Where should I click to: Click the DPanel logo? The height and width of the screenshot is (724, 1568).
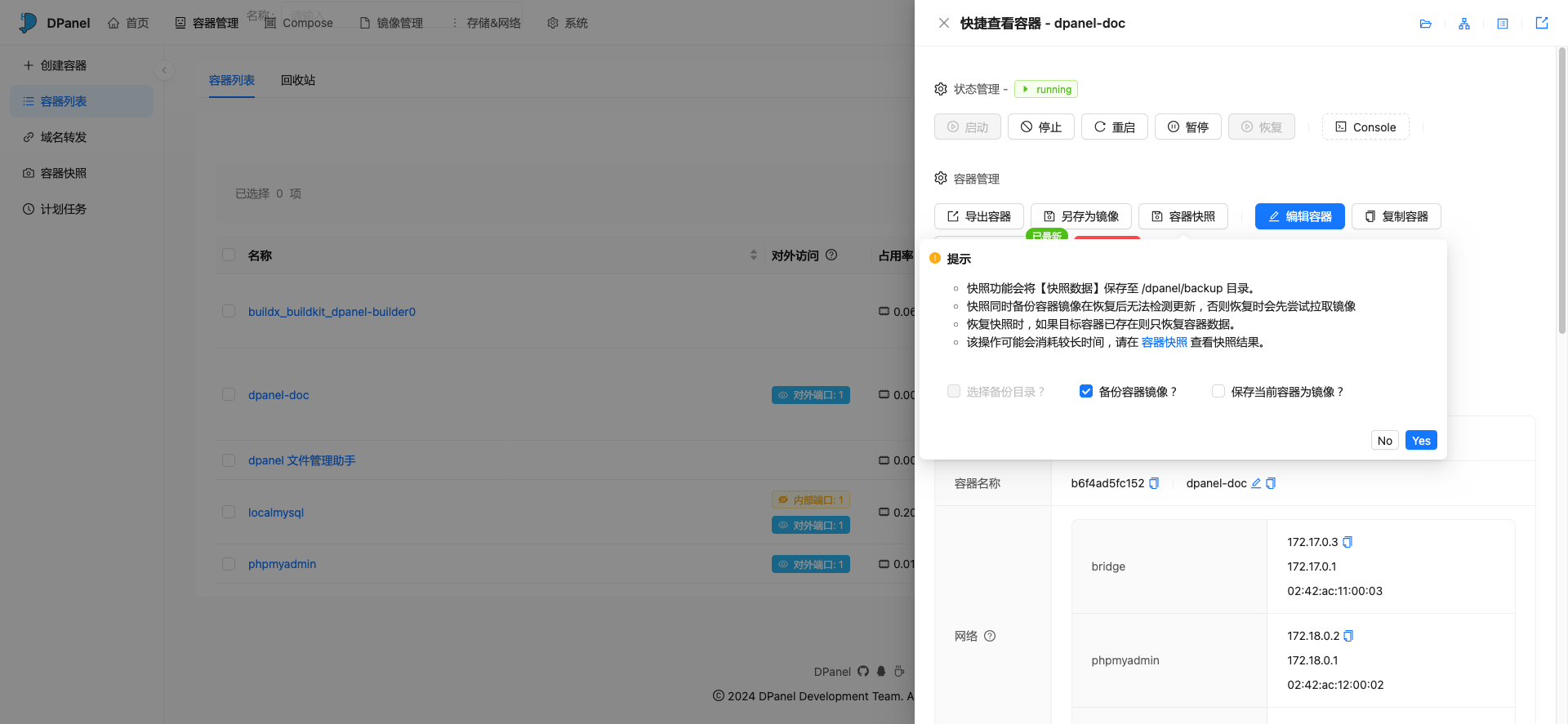[x=54, y=23]
